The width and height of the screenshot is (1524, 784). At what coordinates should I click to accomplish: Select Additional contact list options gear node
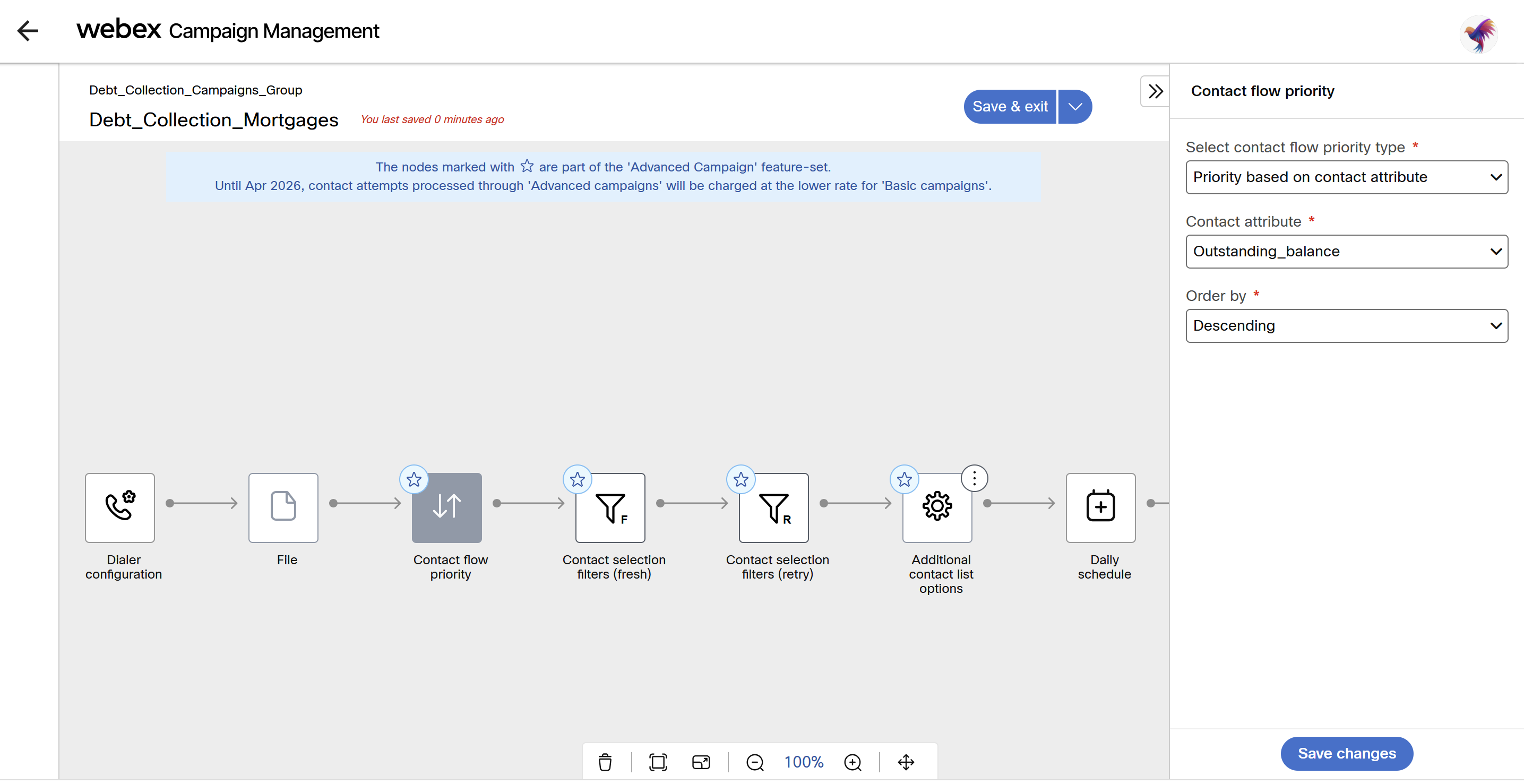[x=936, y=507]
